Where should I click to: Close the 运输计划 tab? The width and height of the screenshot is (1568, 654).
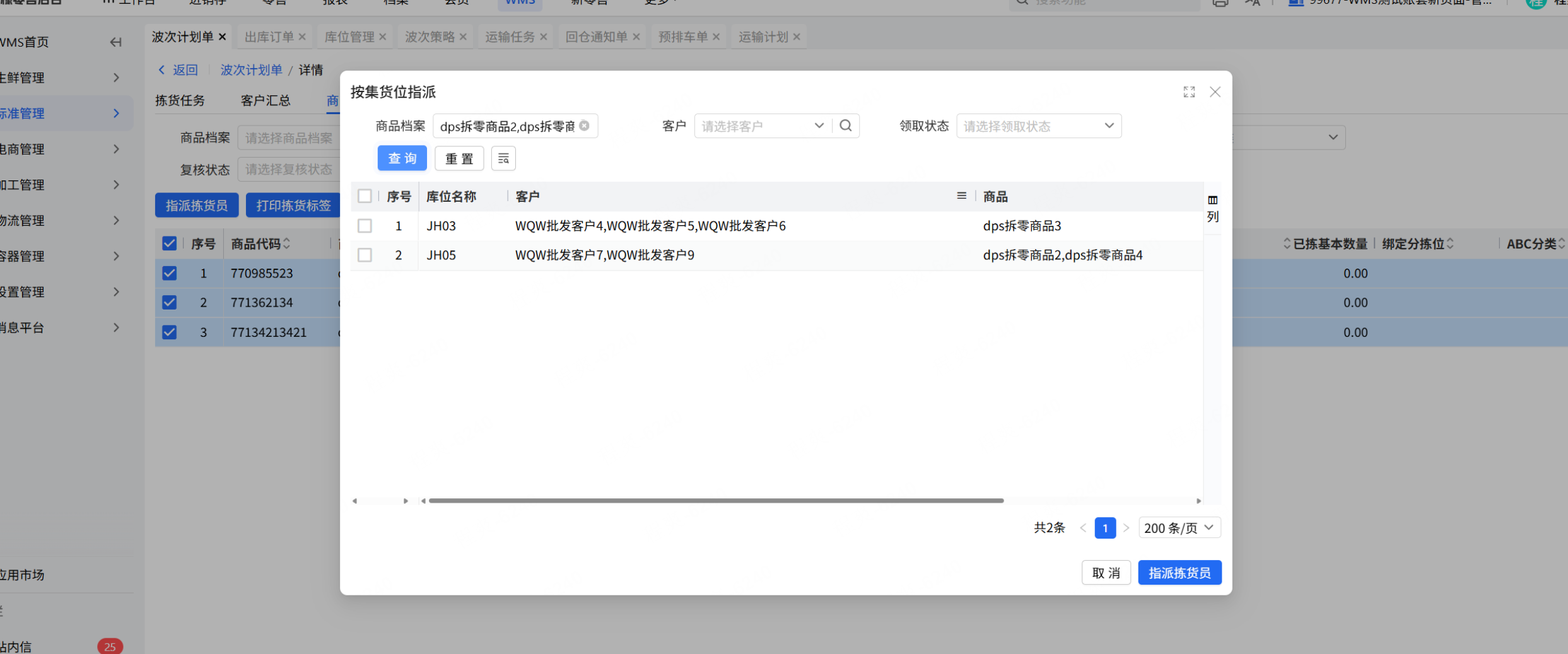(x=797, y=37)
